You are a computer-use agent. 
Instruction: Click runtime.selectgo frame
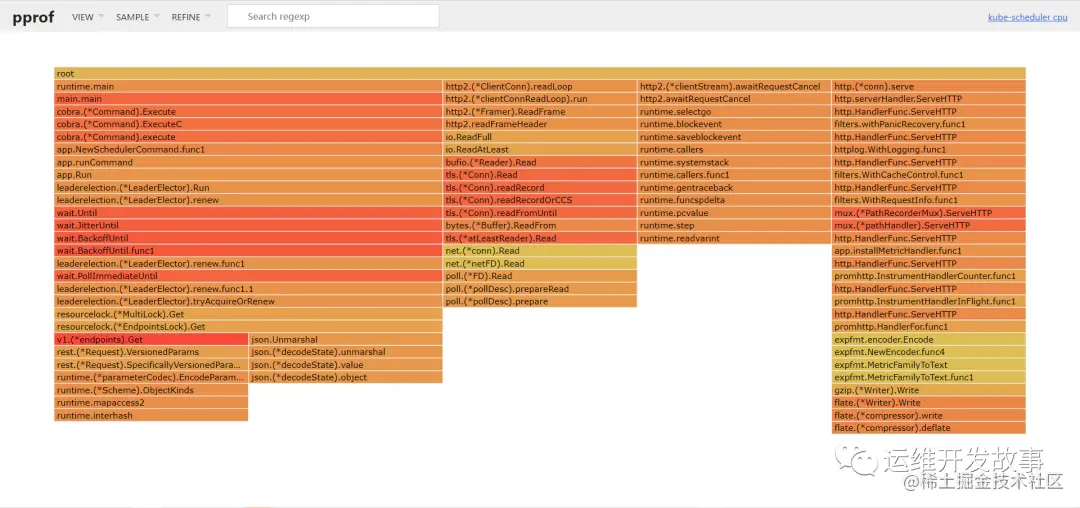point(734,112)
